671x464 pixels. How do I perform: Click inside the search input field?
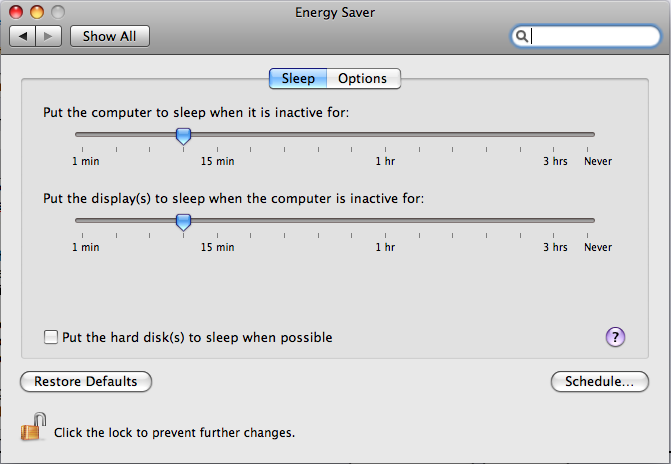coord(593,36)
